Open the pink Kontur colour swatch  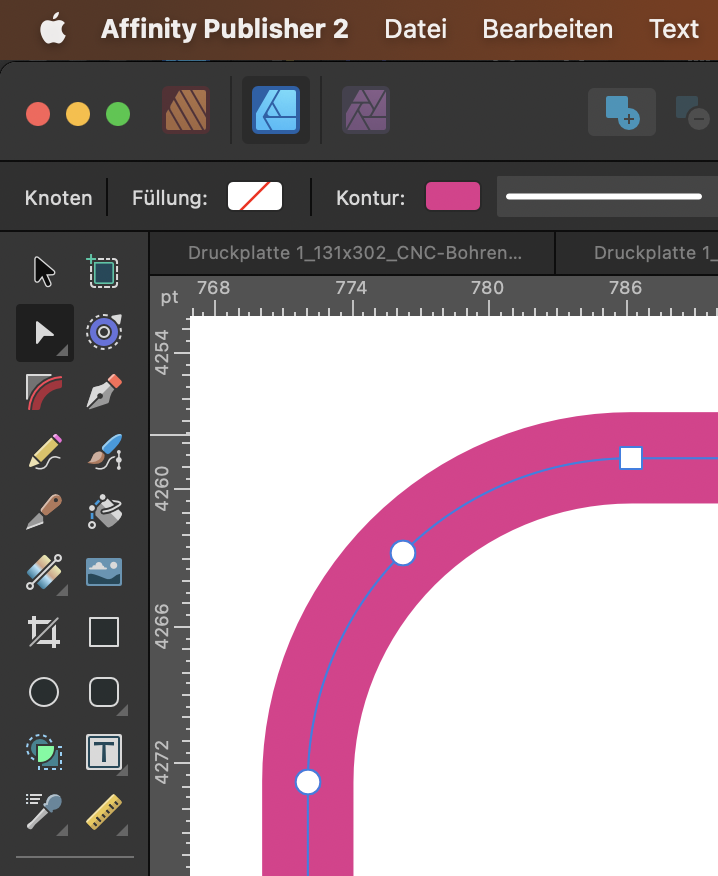click(x=453, y=197)
